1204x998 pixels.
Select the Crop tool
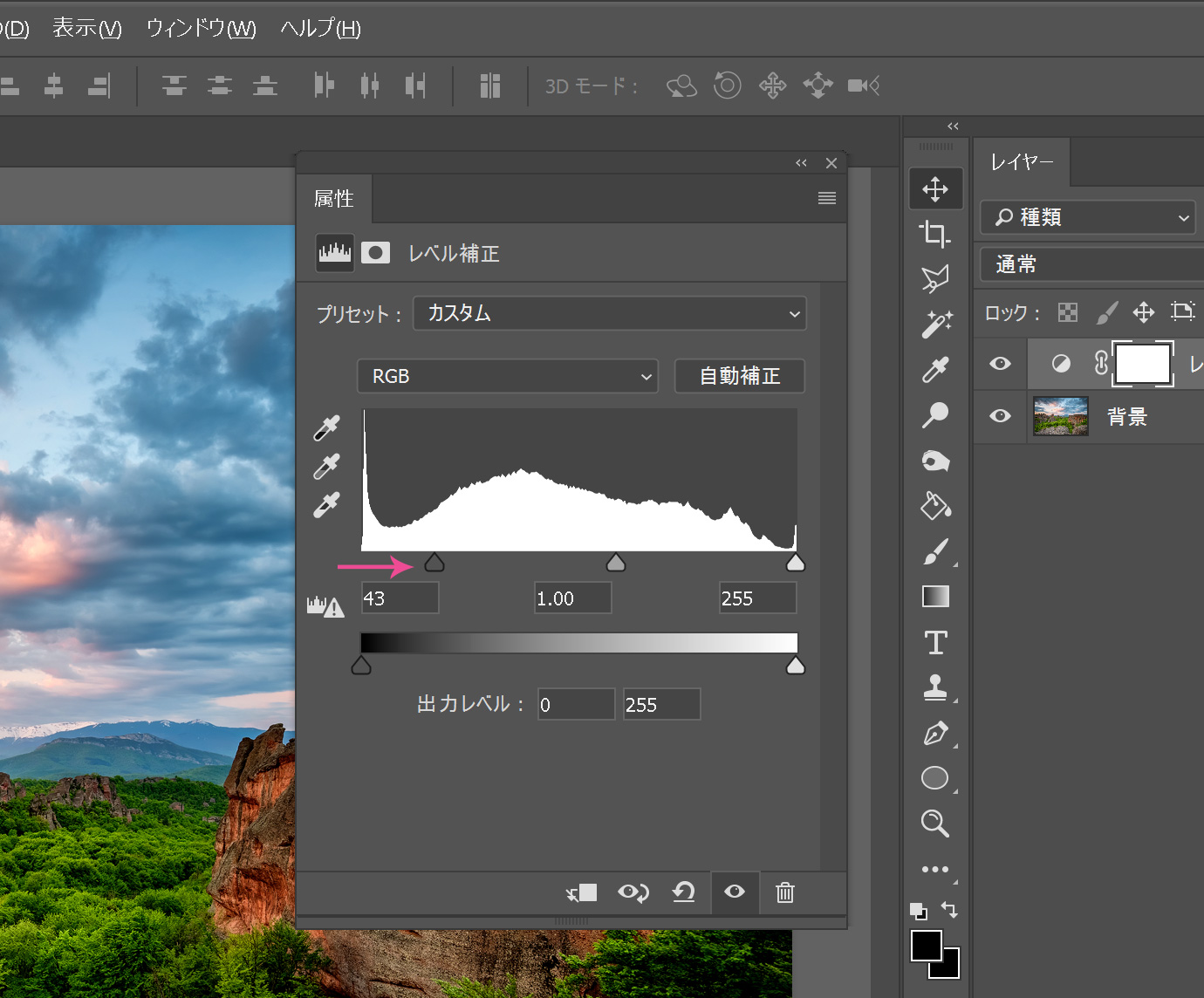[934, 234]
